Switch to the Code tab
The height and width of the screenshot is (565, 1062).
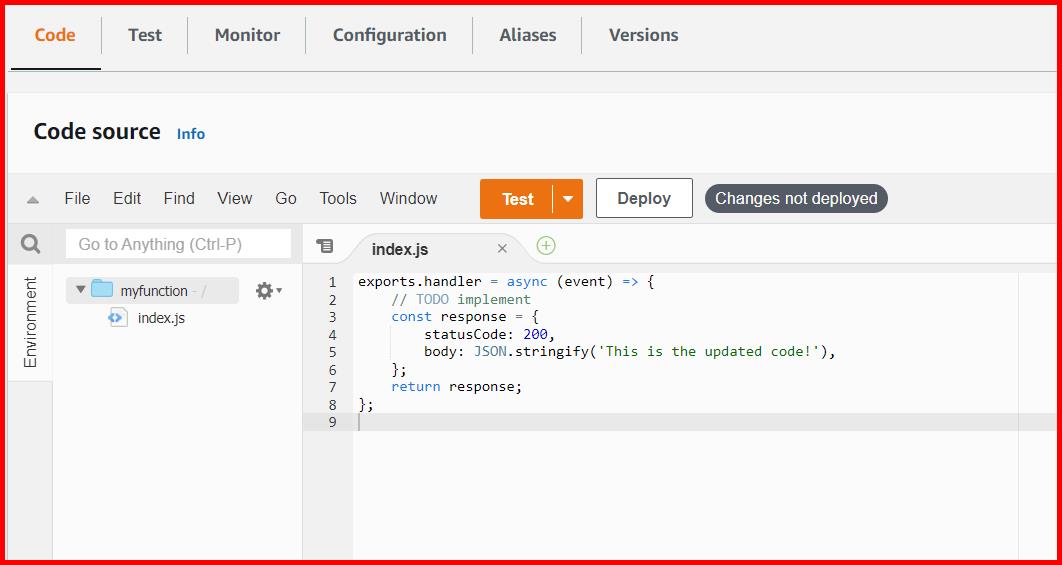click(x=55, y=35)
